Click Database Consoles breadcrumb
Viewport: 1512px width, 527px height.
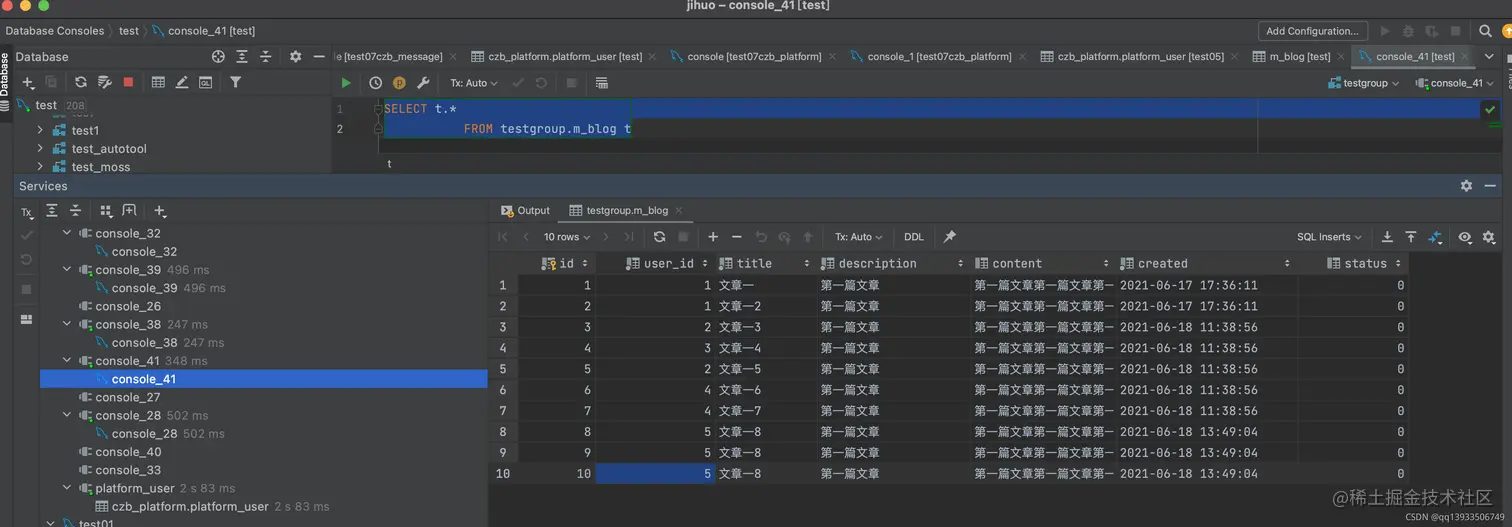54,31
